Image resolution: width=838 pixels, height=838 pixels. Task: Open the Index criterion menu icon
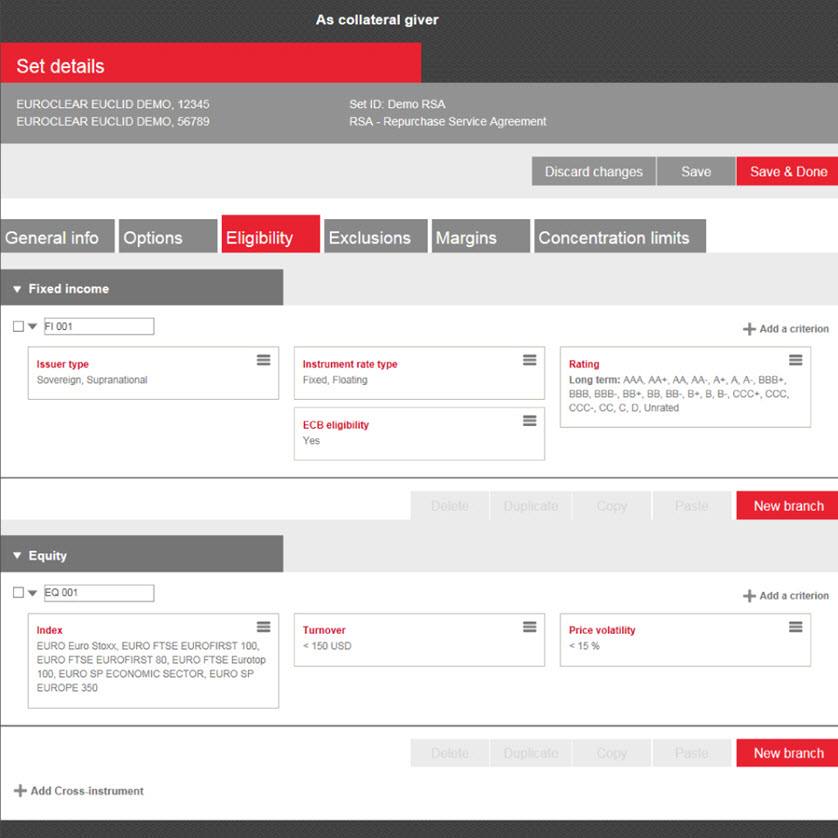(263, 626)
